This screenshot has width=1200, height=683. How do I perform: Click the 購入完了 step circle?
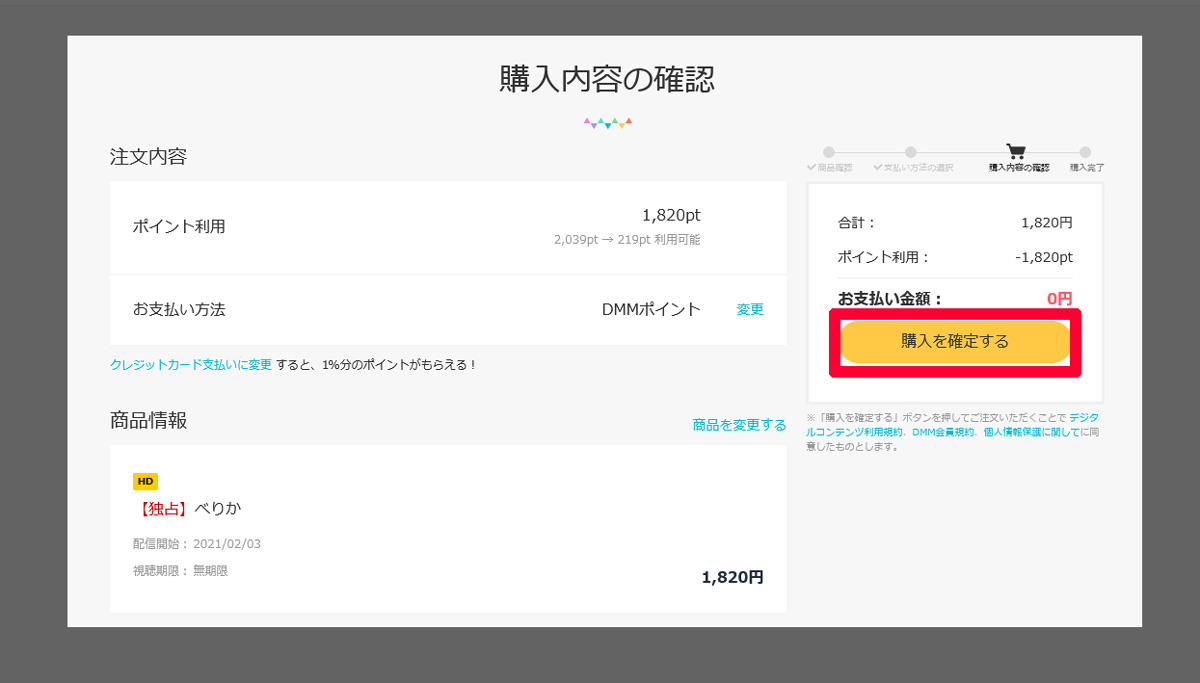[1085, 152]
